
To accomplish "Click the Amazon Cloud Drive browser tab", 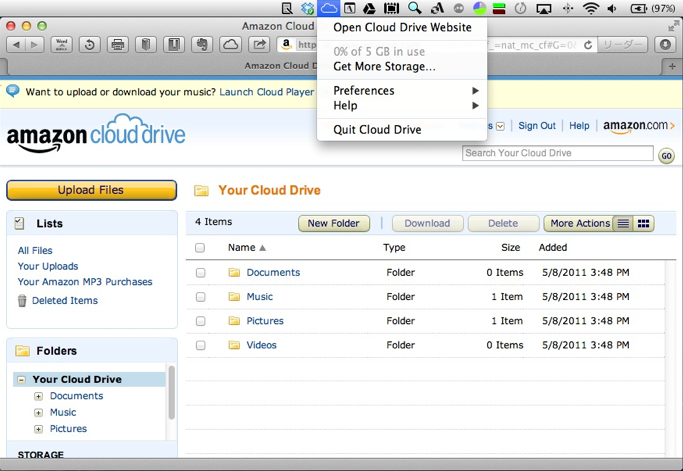I will [279, 66].
